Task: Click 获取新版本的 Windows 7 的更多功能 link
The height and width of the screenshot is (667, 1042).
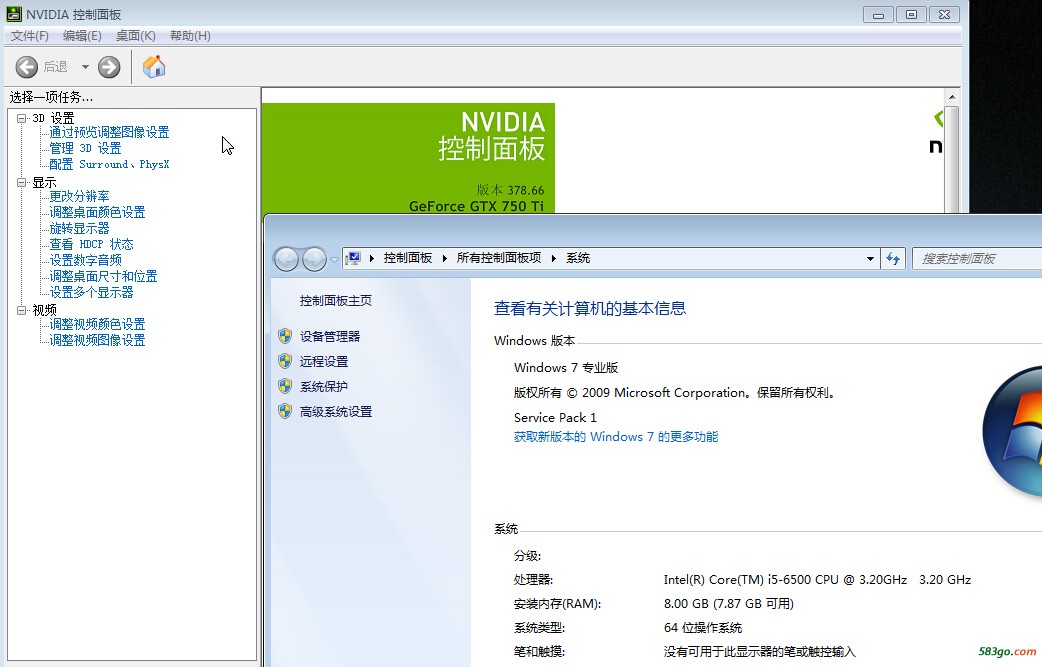Action: [x=616, y=436]
